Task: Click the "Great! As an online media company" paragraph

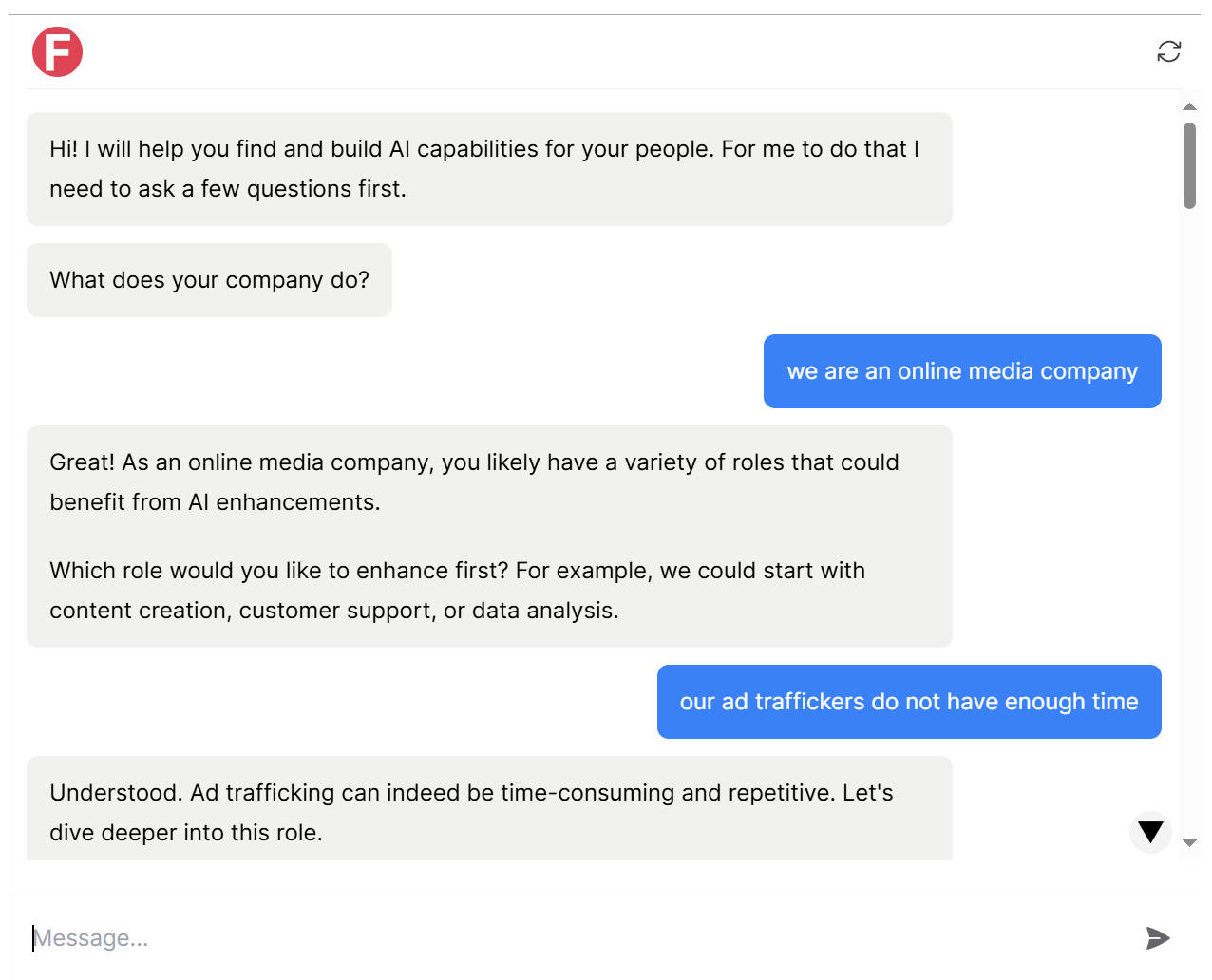Action: [474, 462]
